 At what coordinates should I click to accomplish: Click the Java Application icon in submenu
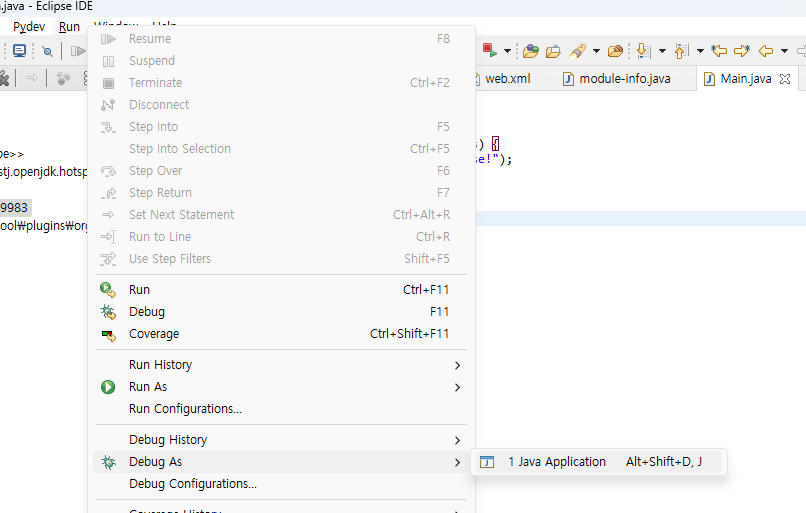coord(487,462)
